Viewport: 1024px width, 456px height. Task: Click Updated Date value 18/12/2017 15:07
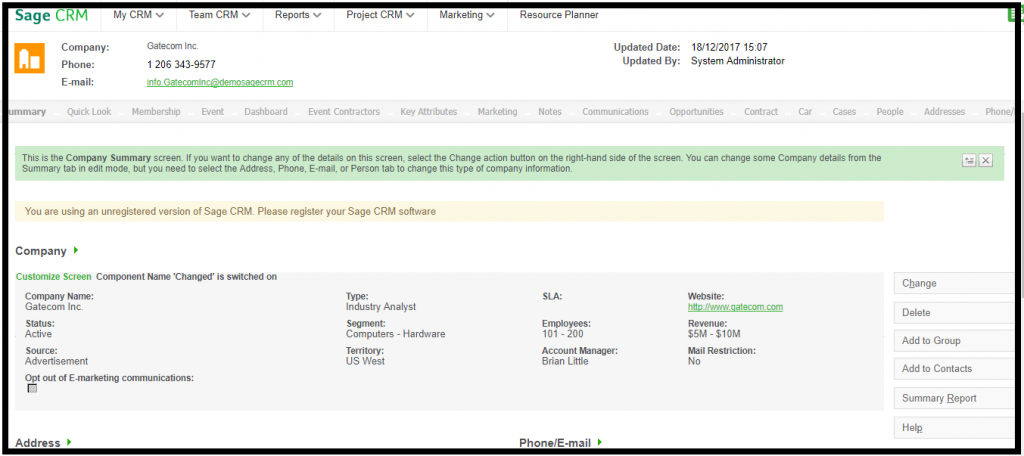[729, 47]
